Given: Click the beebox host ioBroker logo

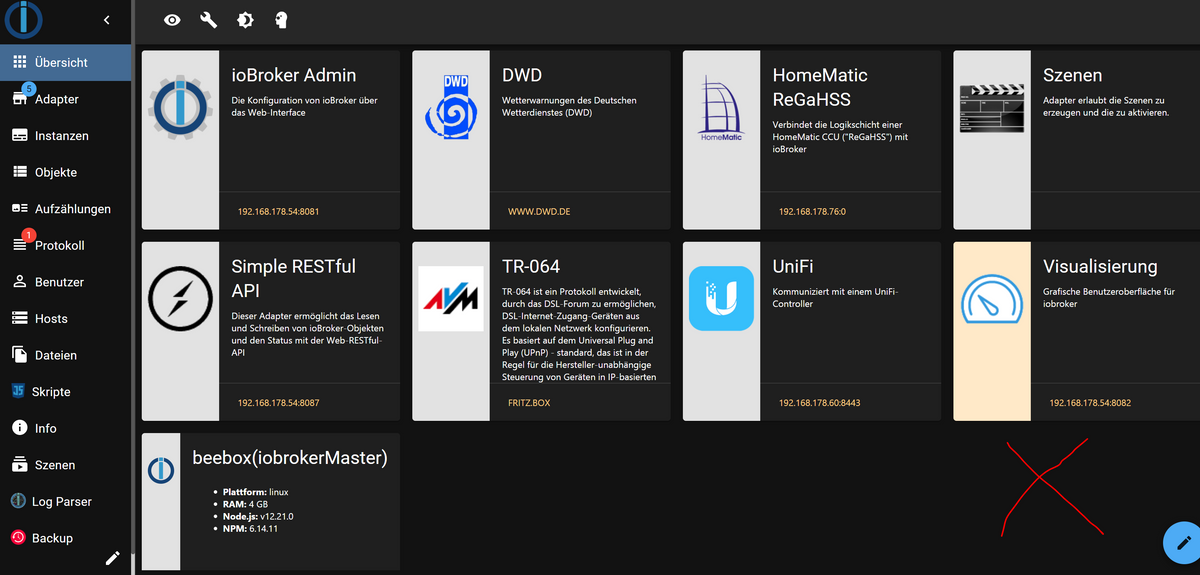Looking at the screenshot, I should 161,470.
